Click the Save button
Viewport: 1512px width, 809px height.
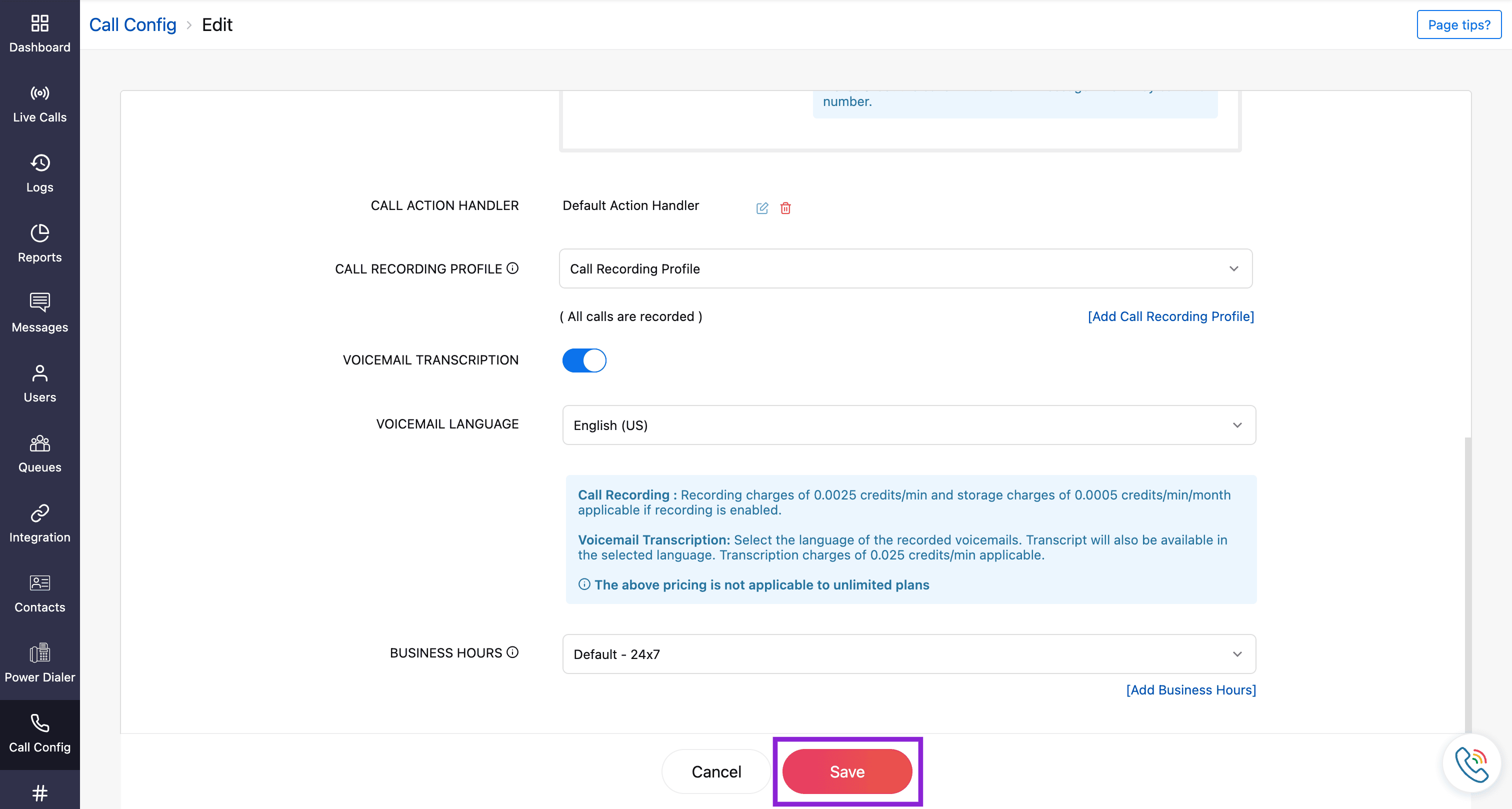tap(847, 771)
